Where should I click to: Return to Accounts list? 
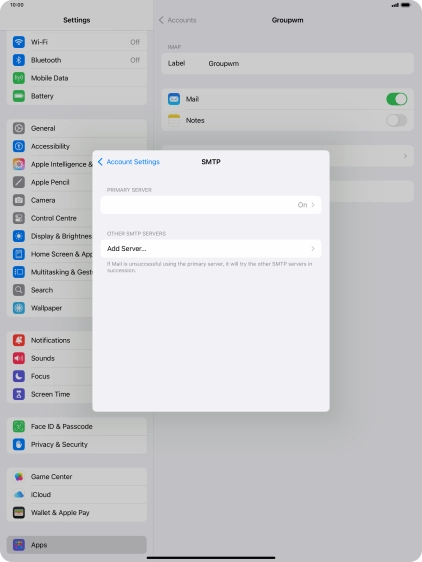178,20
